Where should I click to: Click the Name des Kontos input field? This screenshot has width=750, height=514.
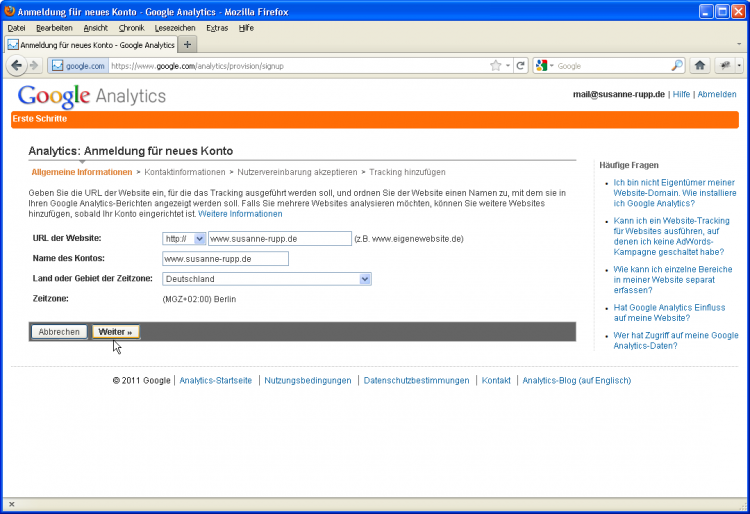click(x=225, y=259)
